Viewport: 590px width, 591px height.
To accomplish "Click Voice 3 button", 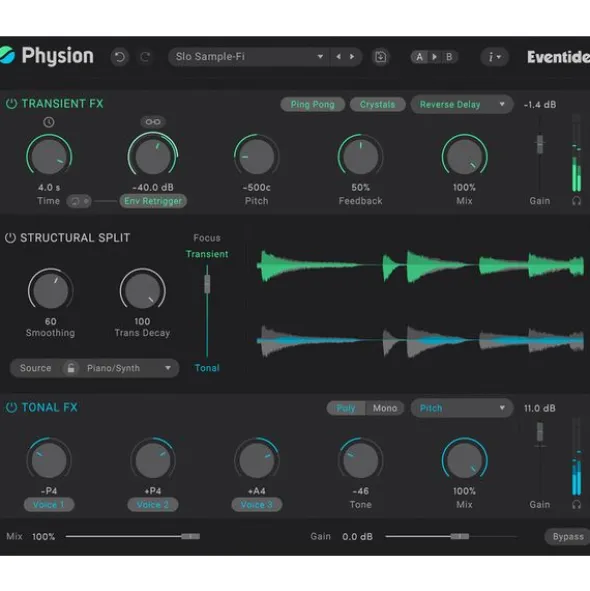I will click(x=256, y=505).
